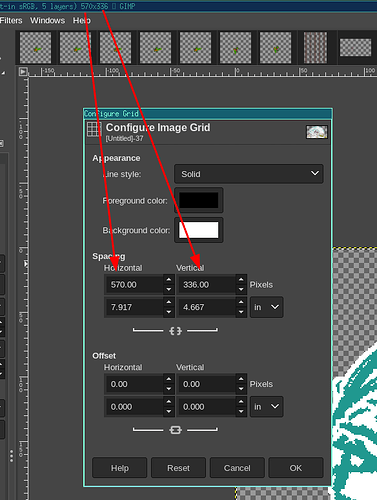Viewport: 377px width, 500px height.
Task: Click the Horizontal spacing inches field 7.917
Action: click(134, 307)
